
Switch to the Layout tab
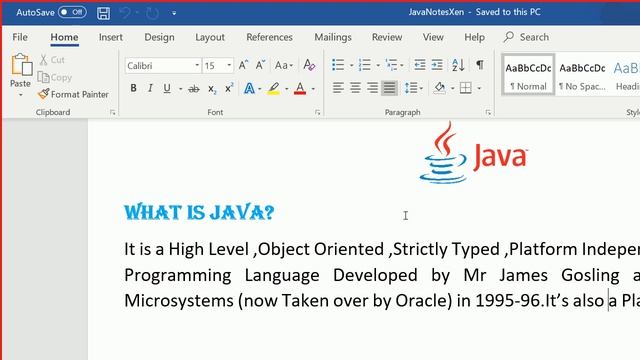point(210,37)
